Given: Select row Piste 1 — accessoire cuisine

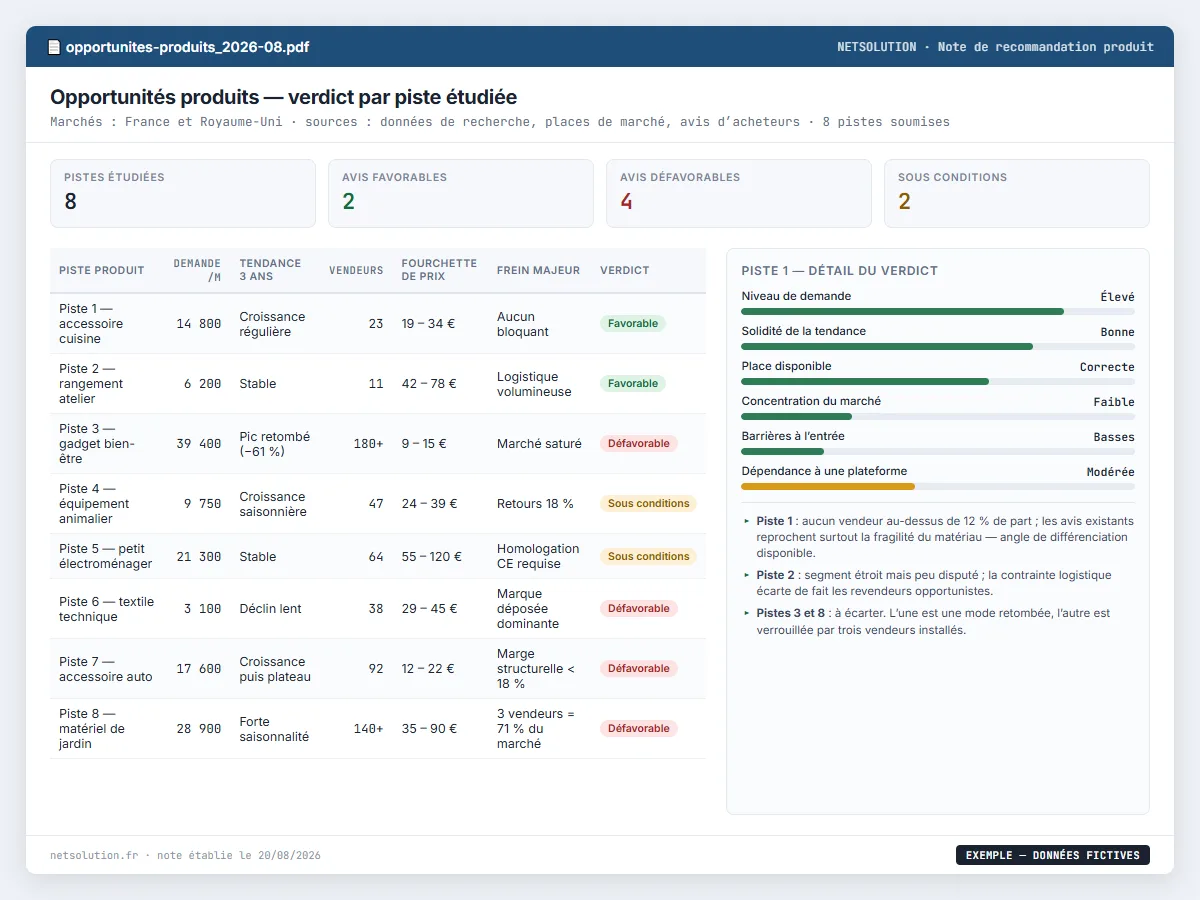Looking at the screenshot, I should (x=378, y=324).
